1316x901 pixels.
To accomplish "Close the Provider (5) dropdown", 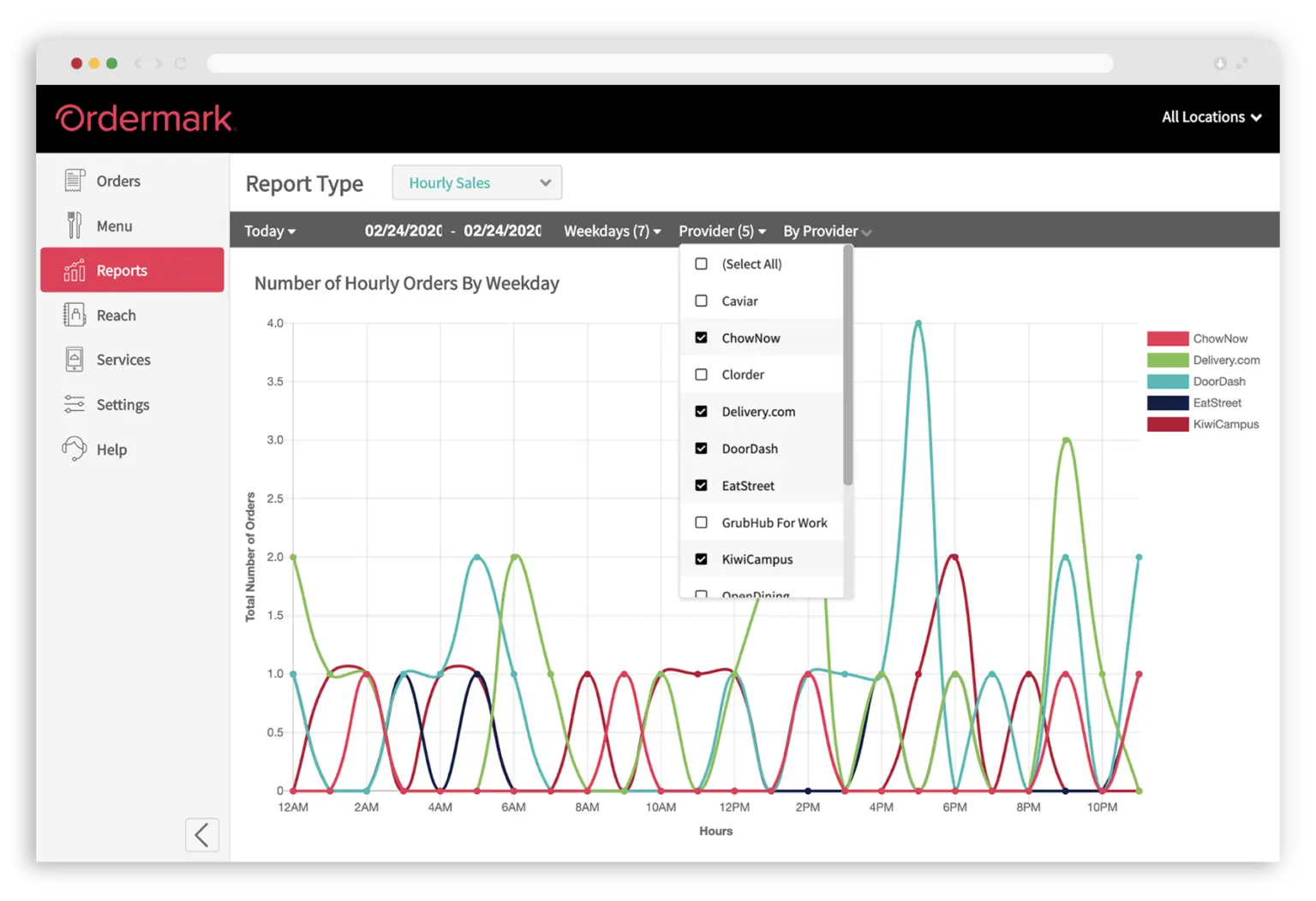I will (x=722, y=231).
